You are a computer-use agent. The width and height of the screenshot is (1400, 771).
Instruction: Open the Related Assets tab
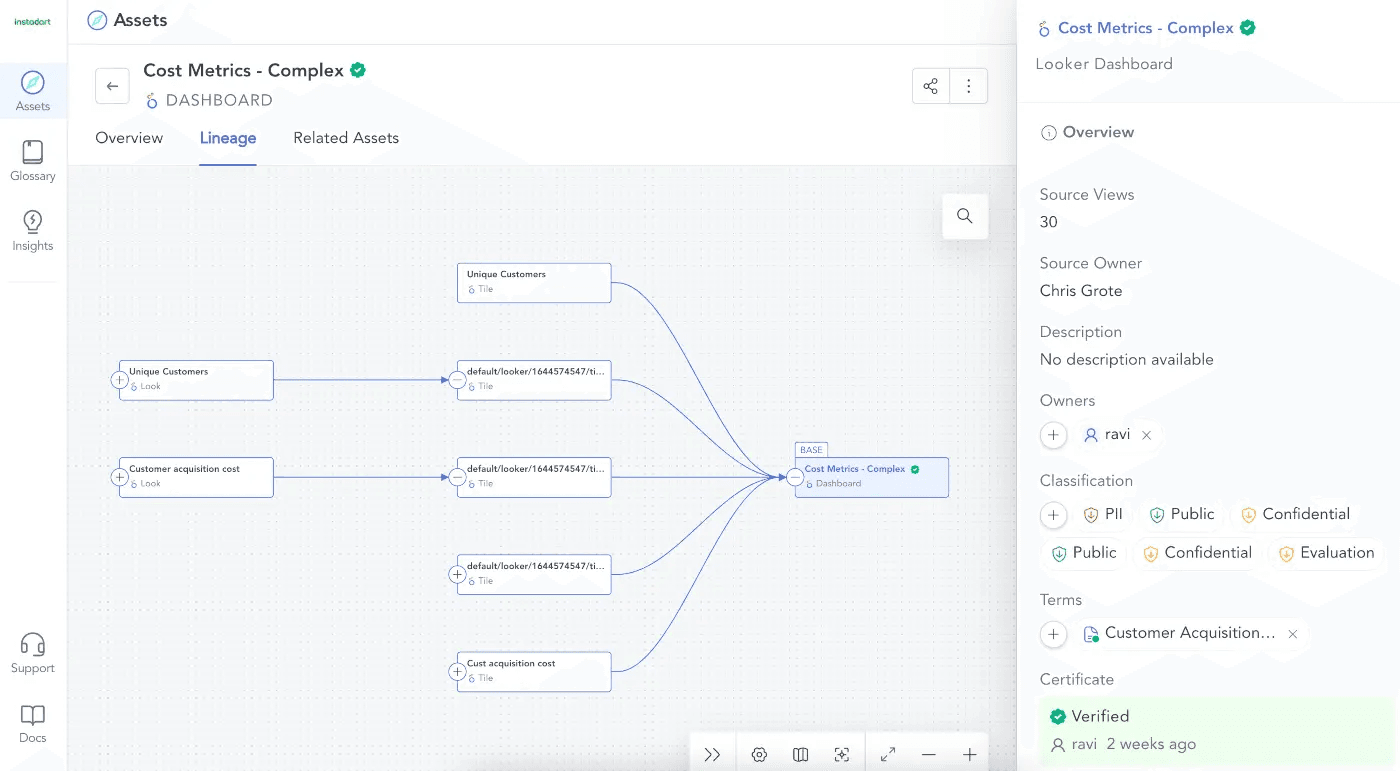coord(346,138)
